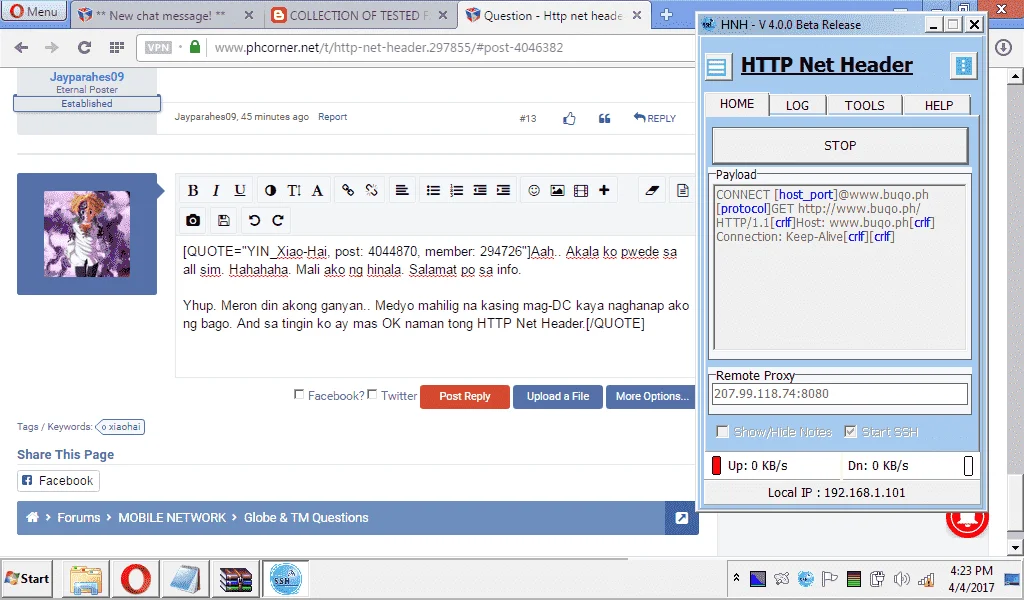The width and height of the screenshot is (1024, 600).
Task: Click Upload a File button
Action: coord(558,396)
